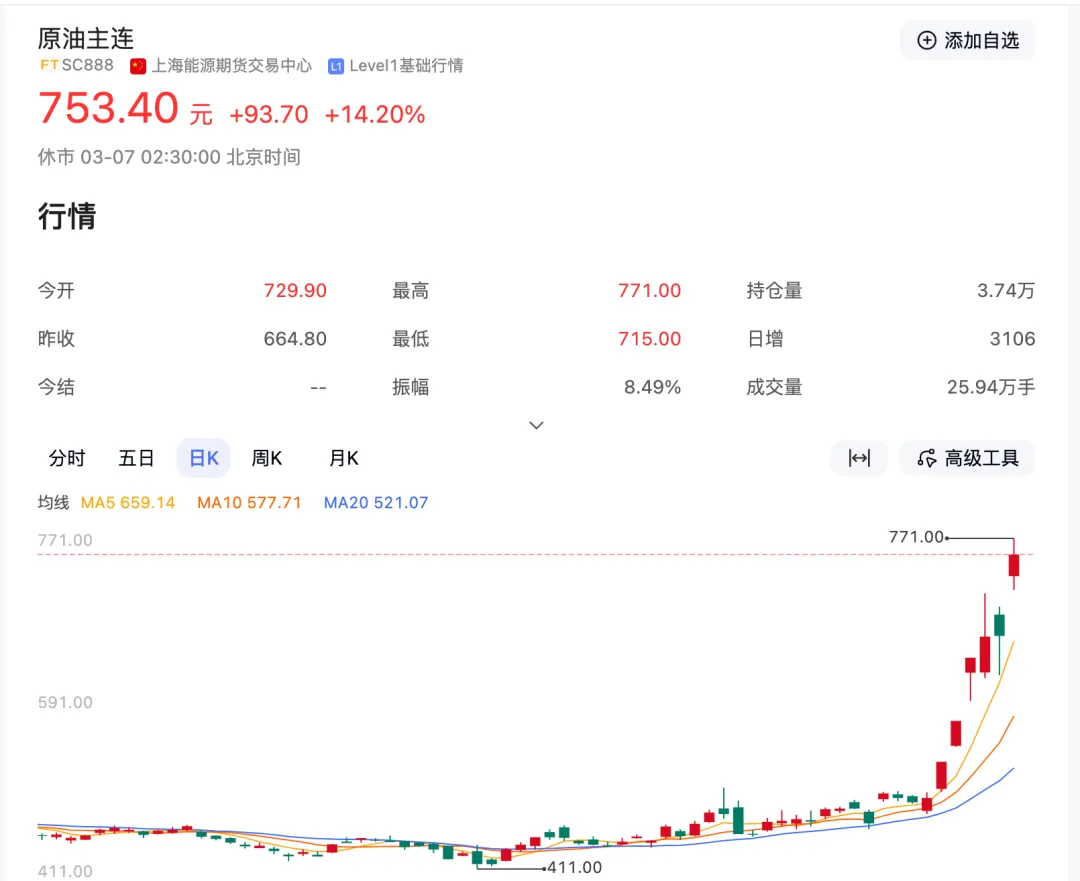Screen dimensions: 1080x881
Task: Select the 周K weekly candlestick tab
Action: 267,458
